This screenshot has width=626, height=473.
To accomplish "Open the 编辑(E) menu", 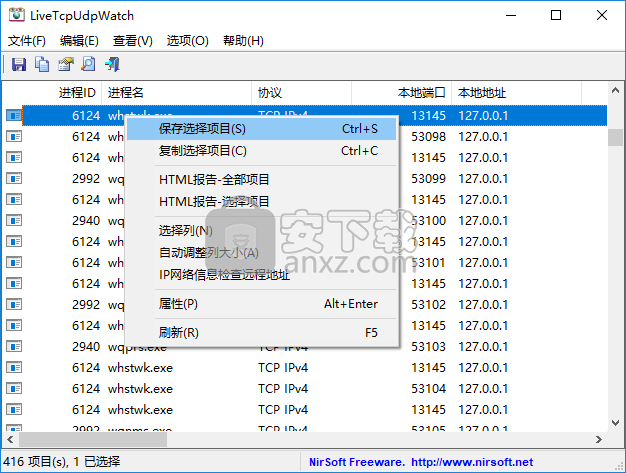I will [x=79, y=41].
